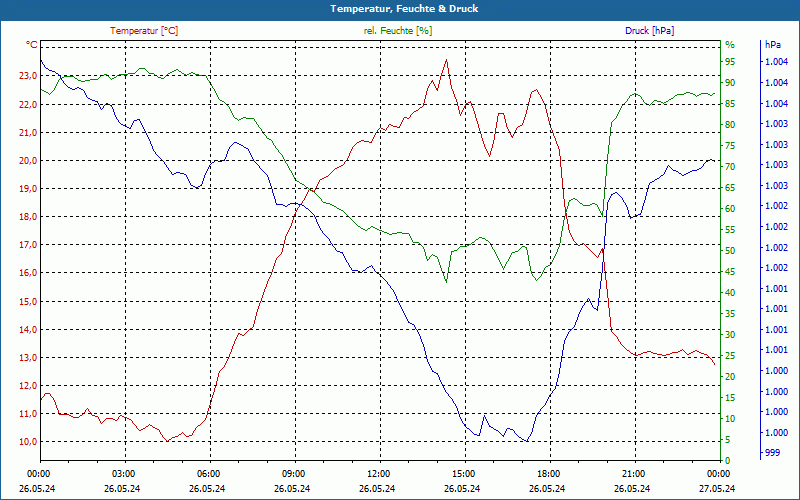Click time axis label '21:00'
The height and width of the screenshot is (500, 800).
(632, 474)
